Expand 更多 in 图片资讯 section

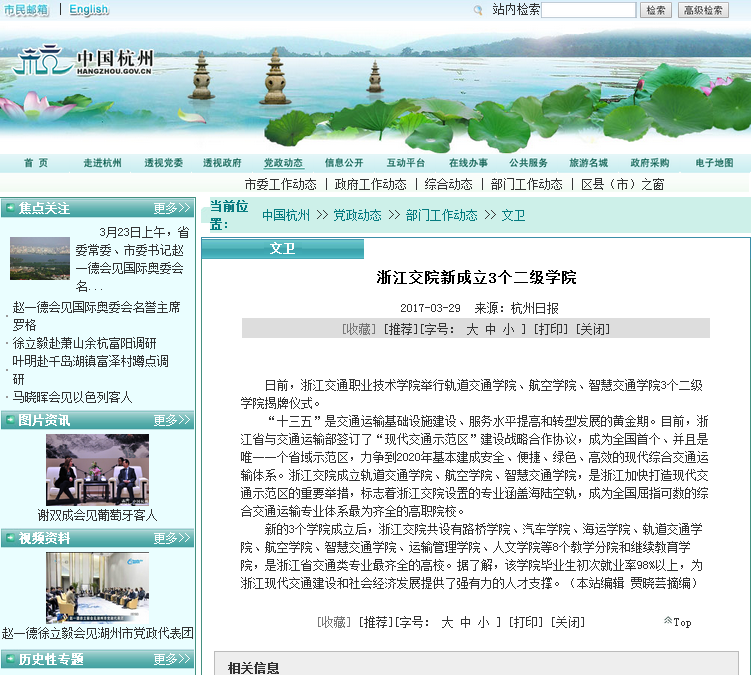click(x=171, y=420)
